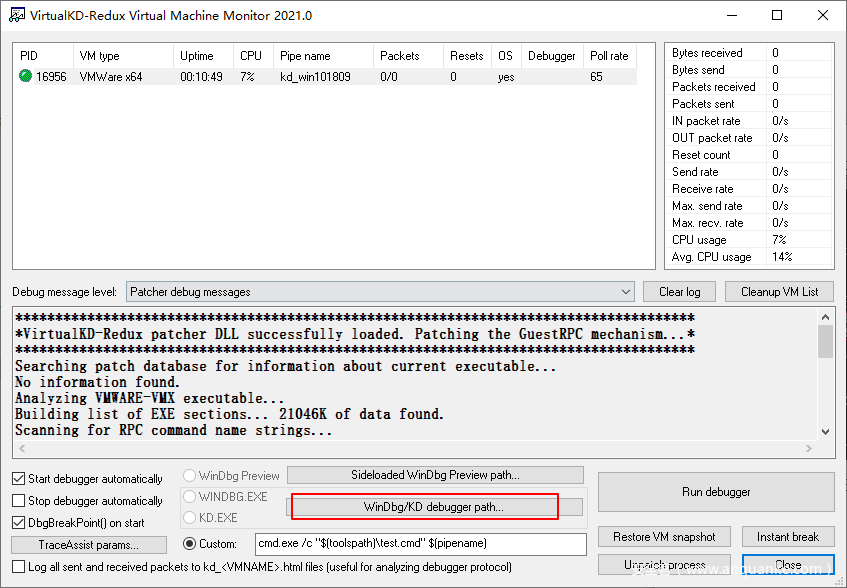Sort by Poll rate column header
The width and height of the screenshot is (847, 588).
point(610,56)
